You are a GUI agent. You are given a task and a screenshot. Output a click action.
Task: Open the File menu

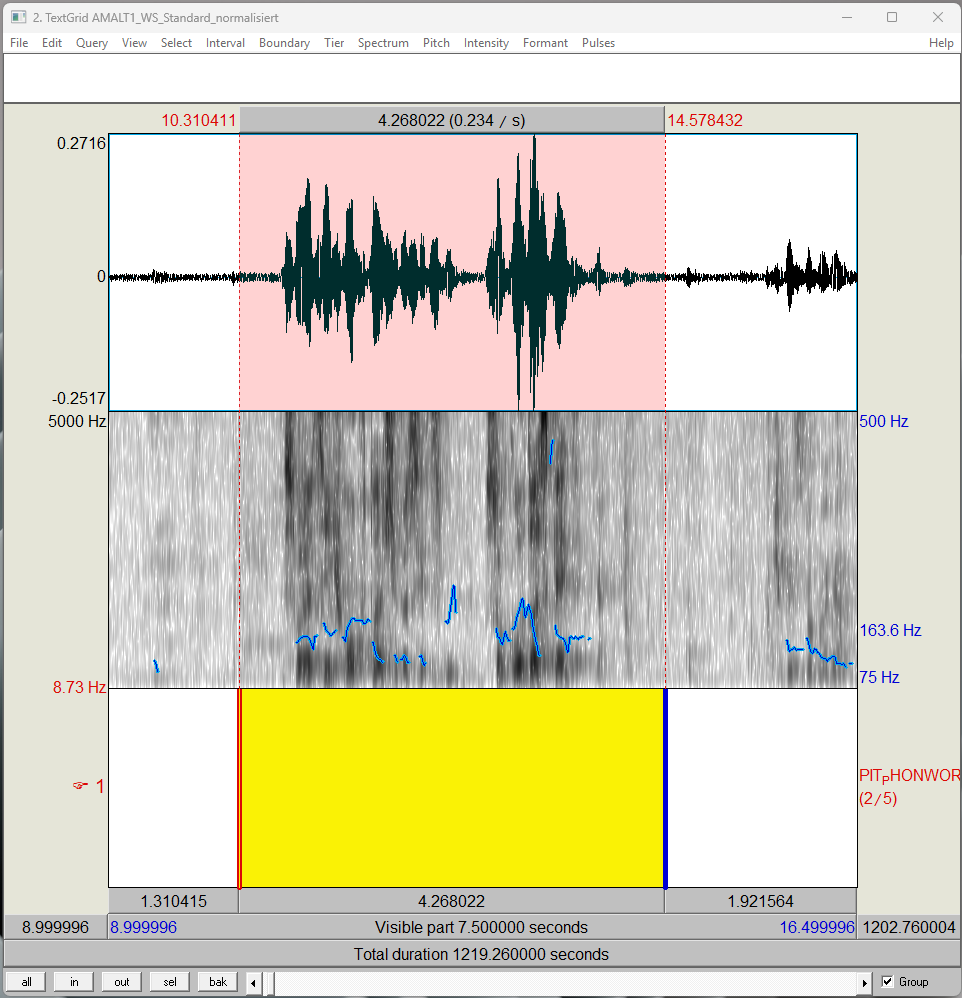(19, 43)
